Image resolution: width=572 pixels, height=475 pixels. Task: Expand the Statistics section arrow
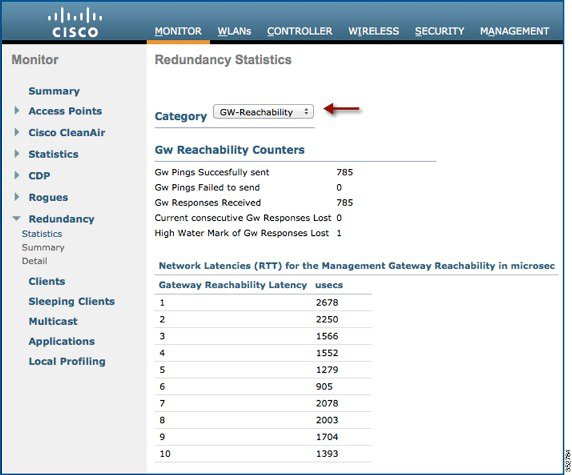click(x=17, y=154)
